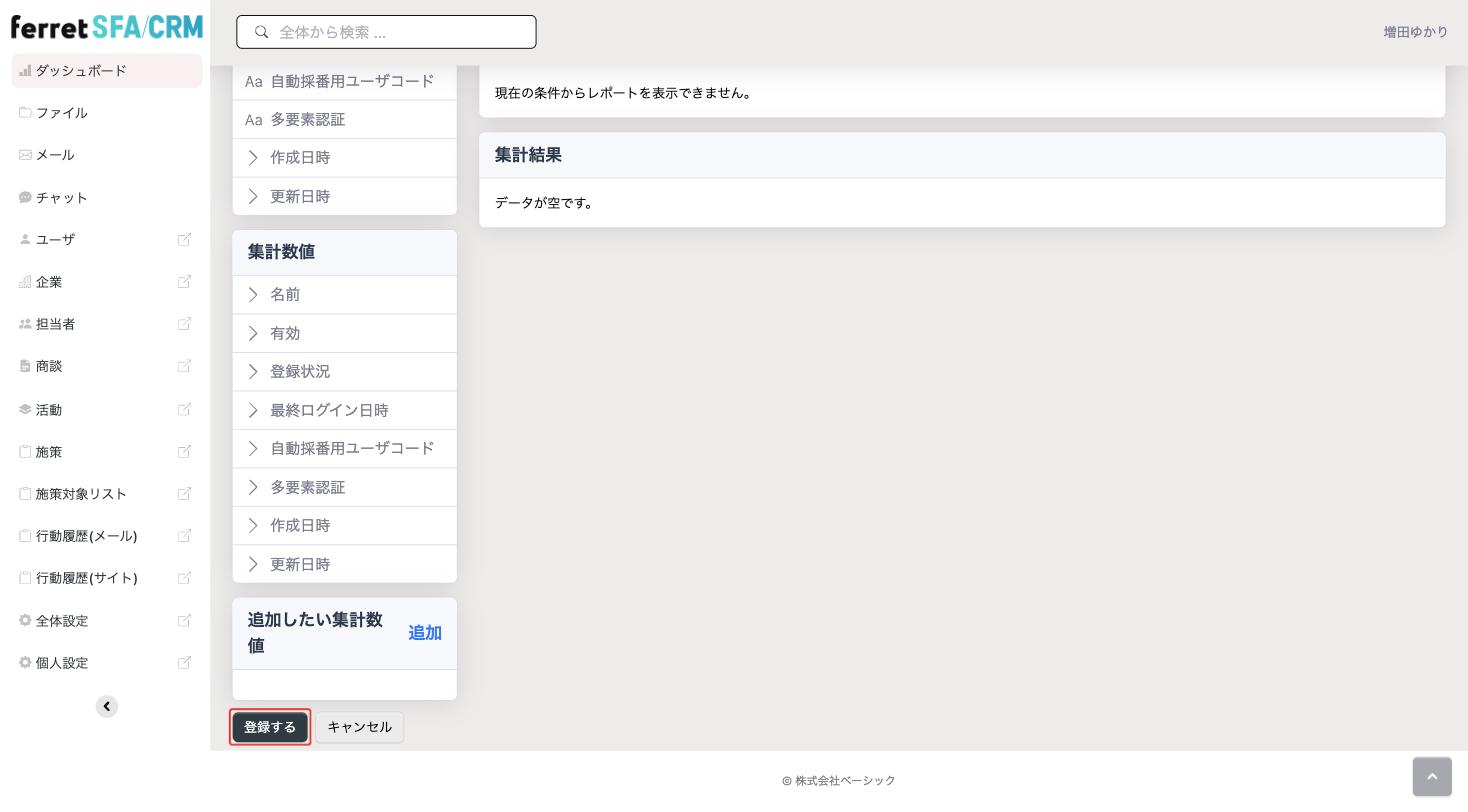
Task: Click the magnifier icon in the search box
Action: (262, 32)
